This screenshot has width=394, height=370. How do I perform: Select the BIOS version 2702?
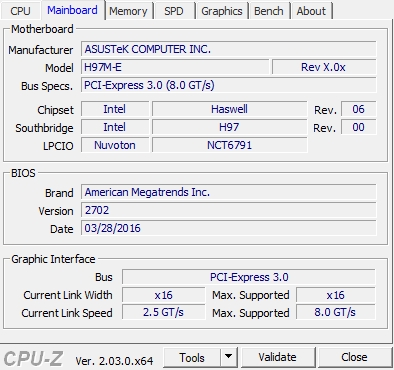coord(229,210)
